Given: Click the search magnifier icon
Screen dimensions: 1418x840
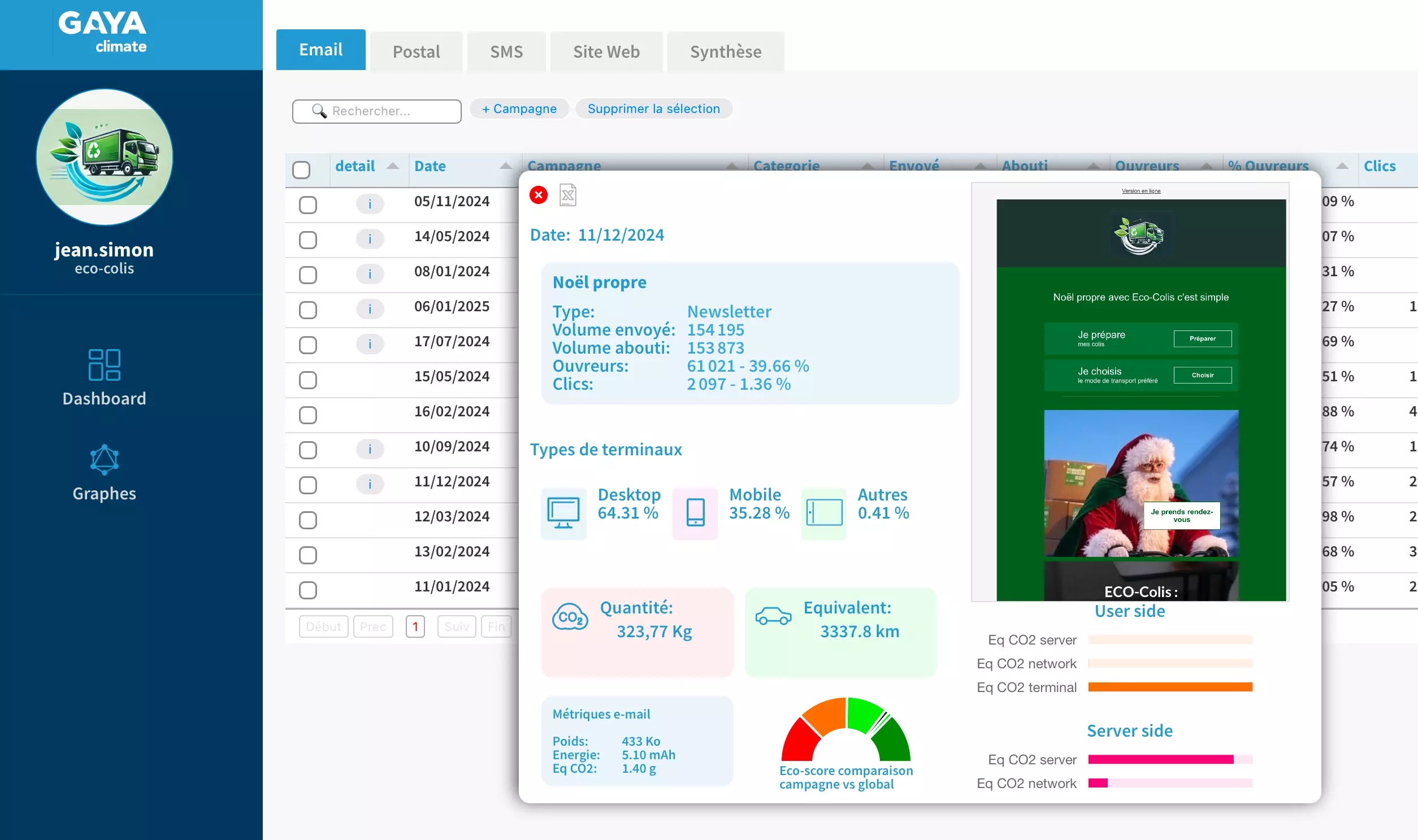Looking at the screenshot, I should pos(319,111).
